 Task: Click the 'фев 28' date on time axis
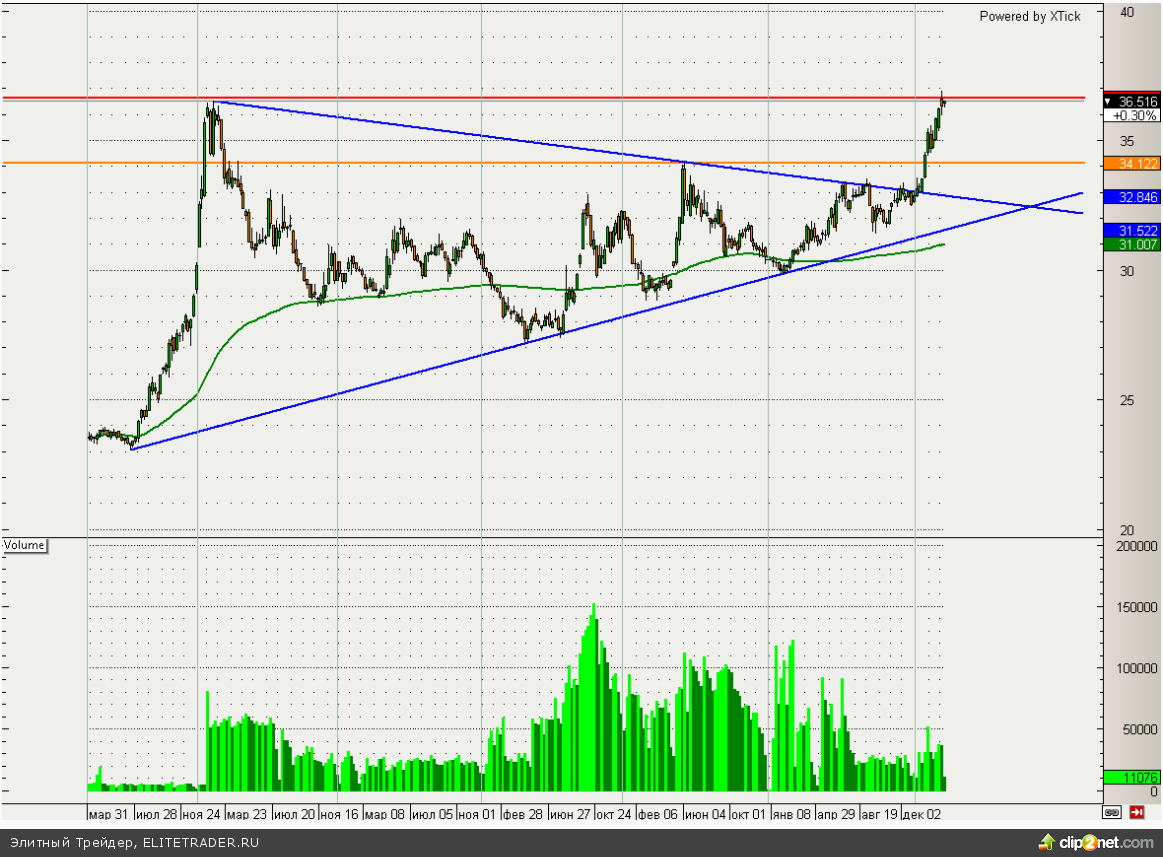(523, 814)
